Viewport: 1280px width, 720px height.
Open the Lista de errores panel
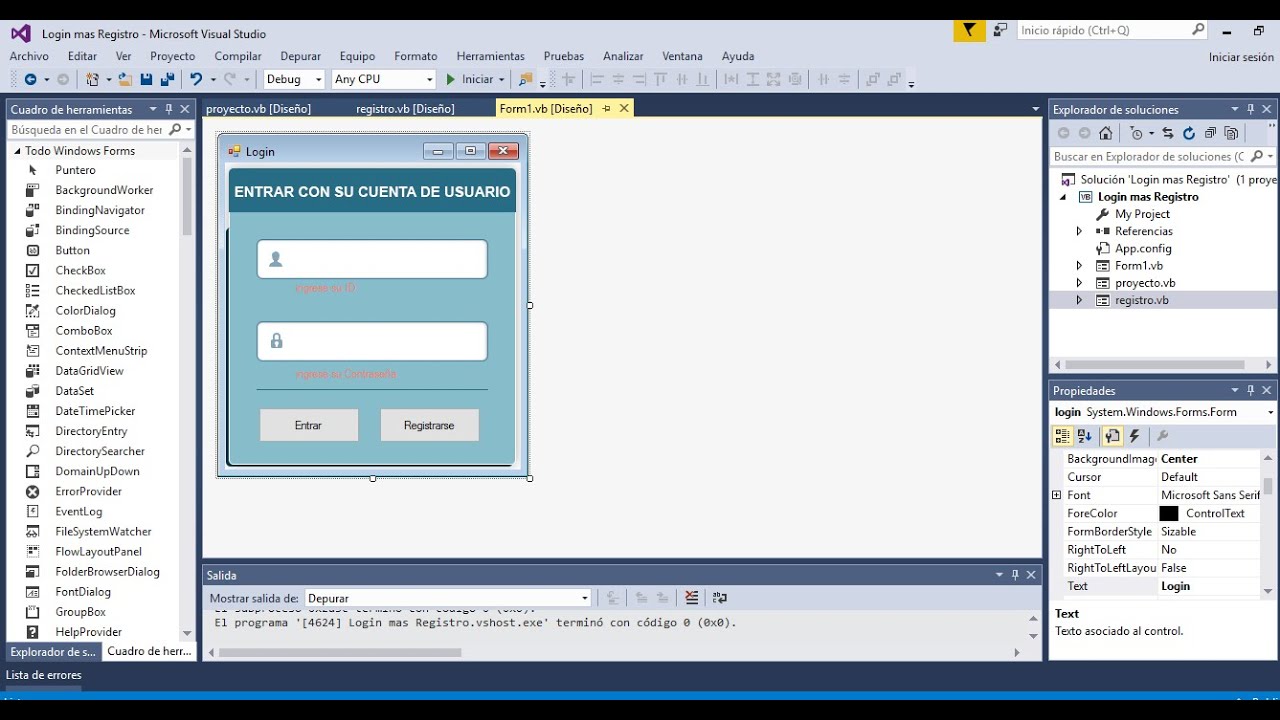44,675
